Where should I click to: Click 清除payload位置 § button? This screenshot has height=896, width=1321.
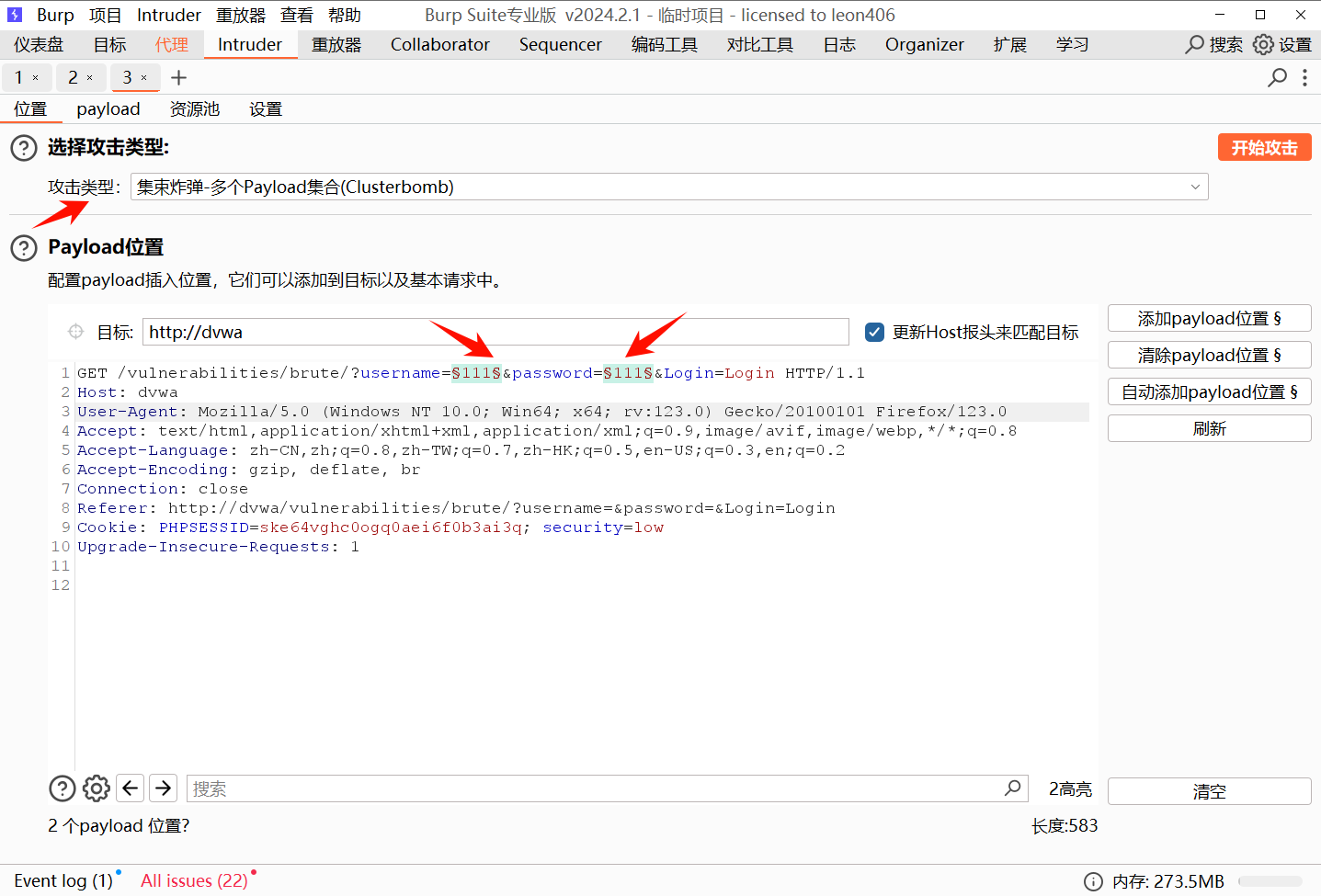pos(1209,355)
